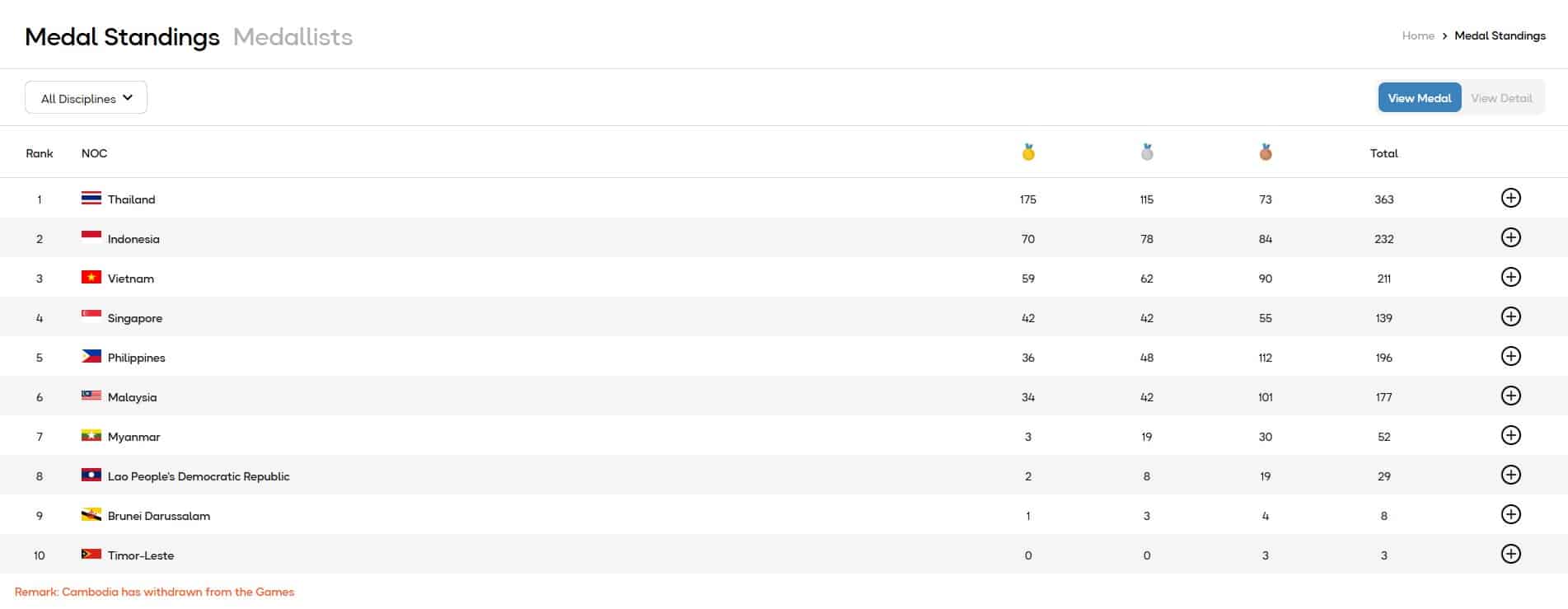The width and height of the screenshot is (1568, 609).
Task: Click the silver medal column icon
Action: 1147,152
